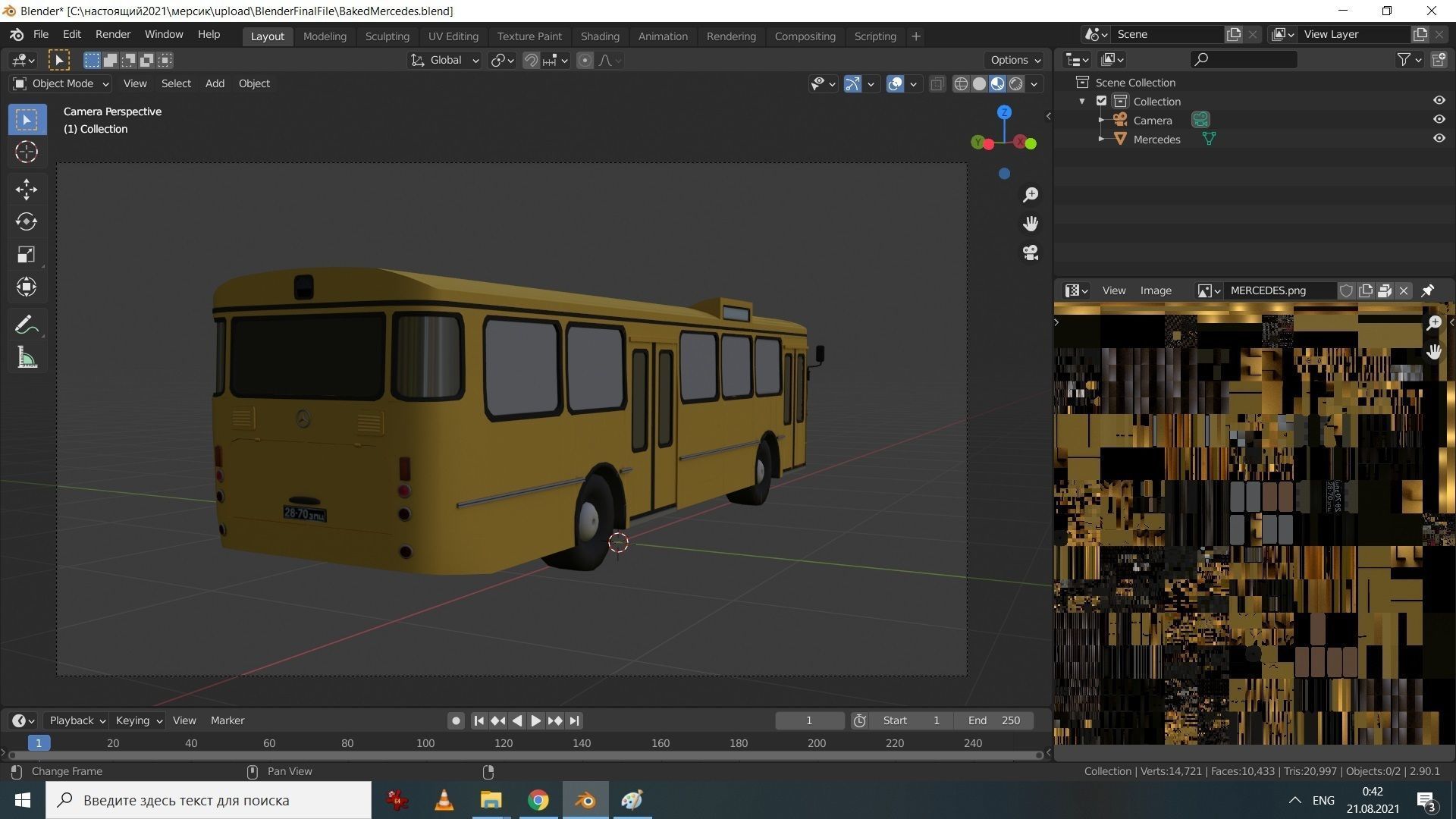1456x819 pixels.
Task: Toggle Camera visibility eye icon
Action: pos(1439,120)
